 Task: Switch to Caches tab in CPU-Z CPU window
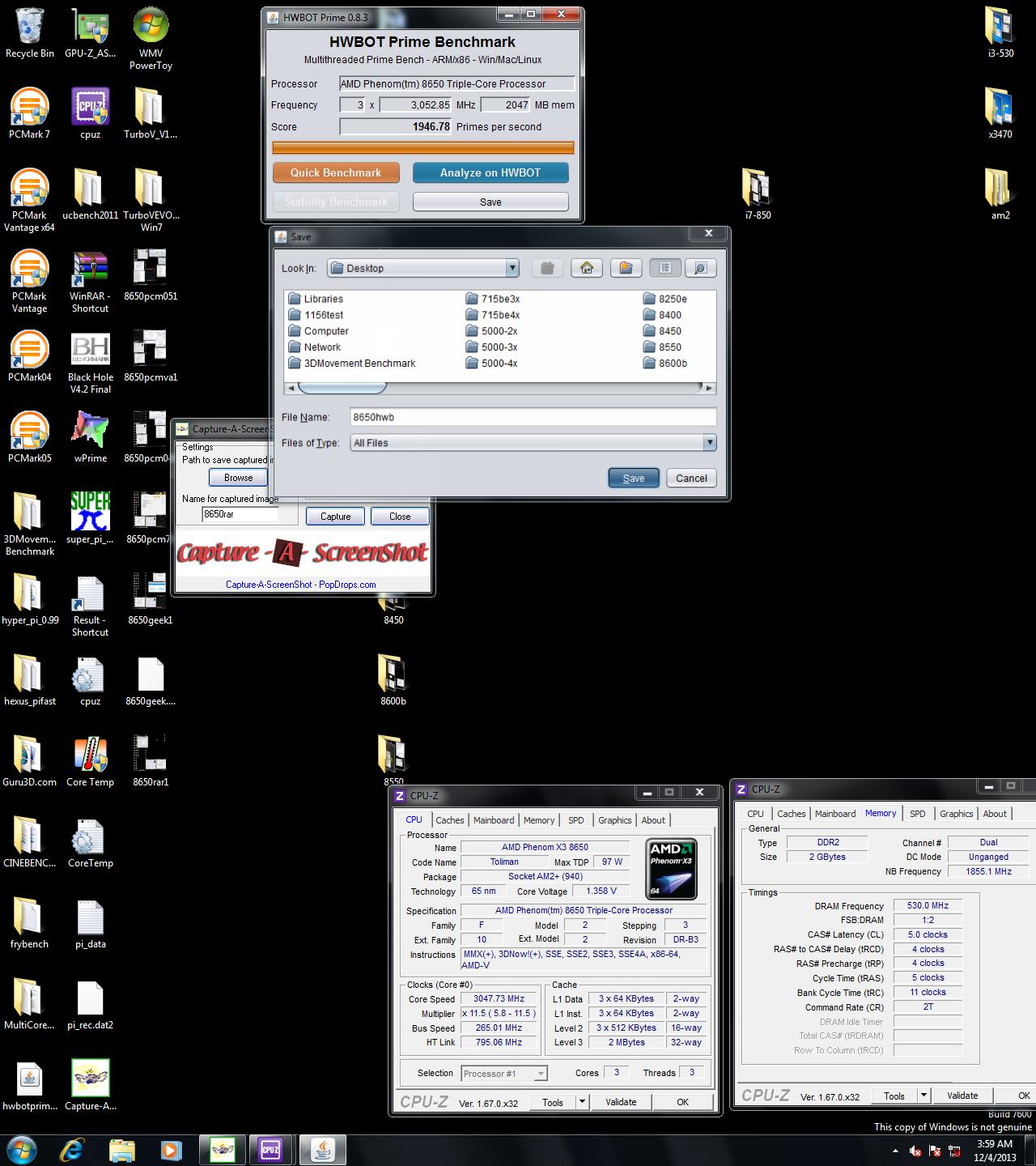tap(450, 820)
